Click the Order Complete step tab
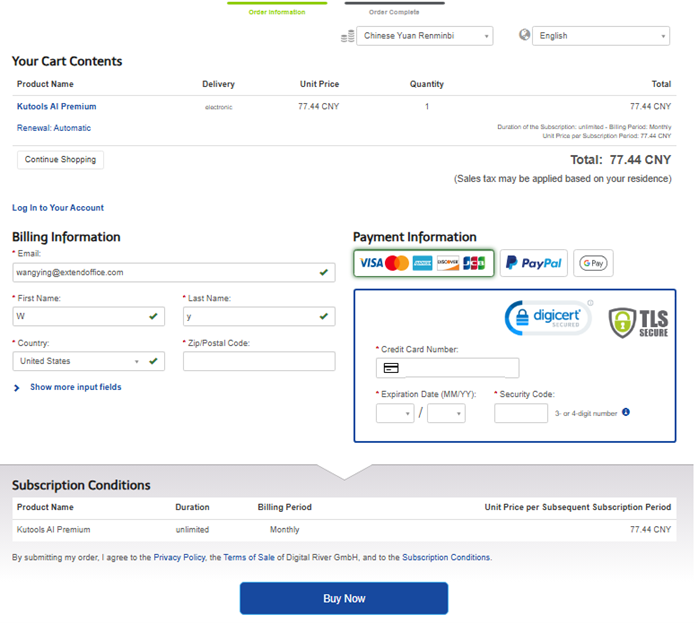Viewport: 698px width, 623px height. 394,11
